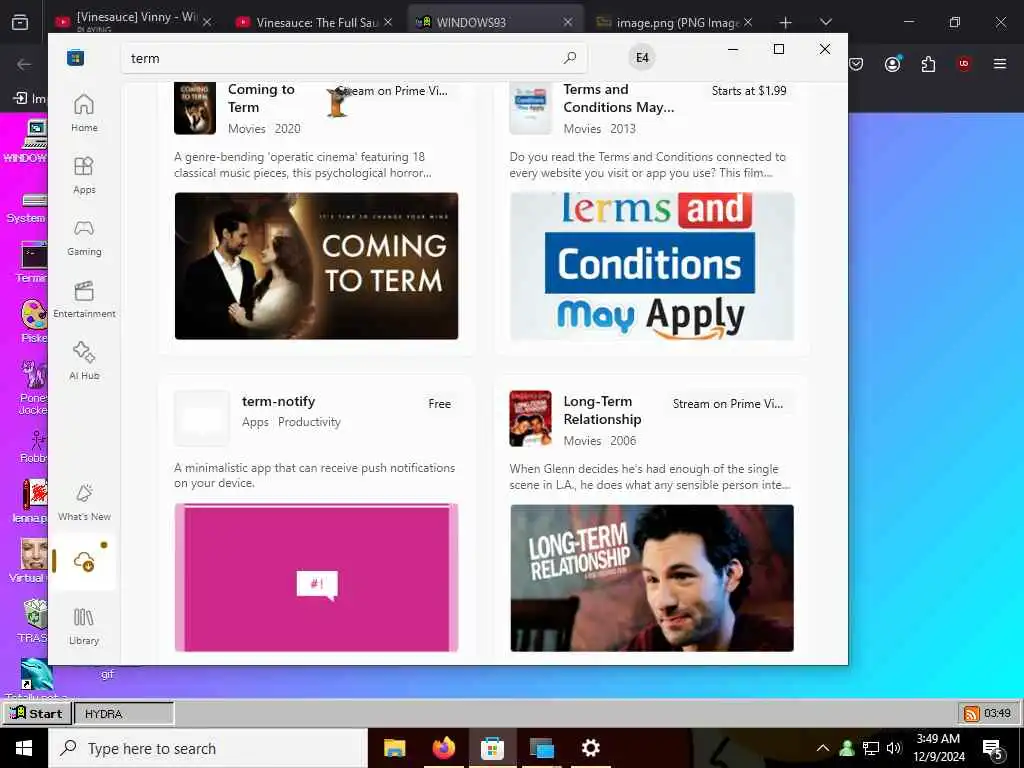Click Windows93 Start button
1024x768 pixels.
click(37, 713)
